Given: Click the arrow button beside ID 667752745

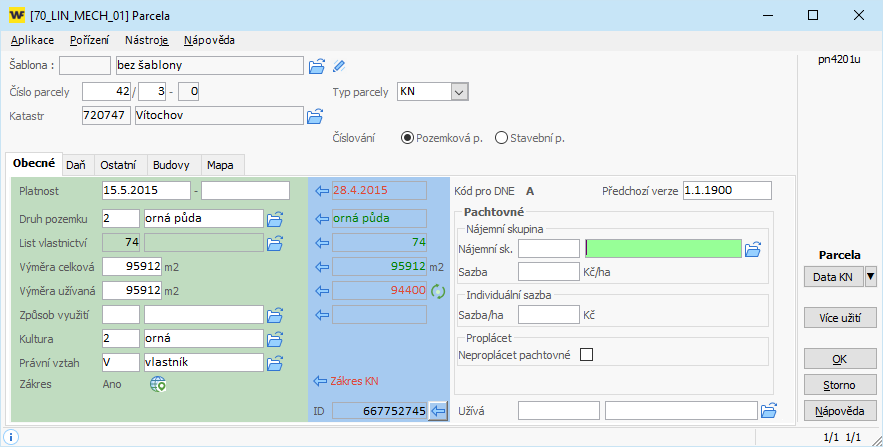Looking at the screenshot, I should (x=438, y=411).
